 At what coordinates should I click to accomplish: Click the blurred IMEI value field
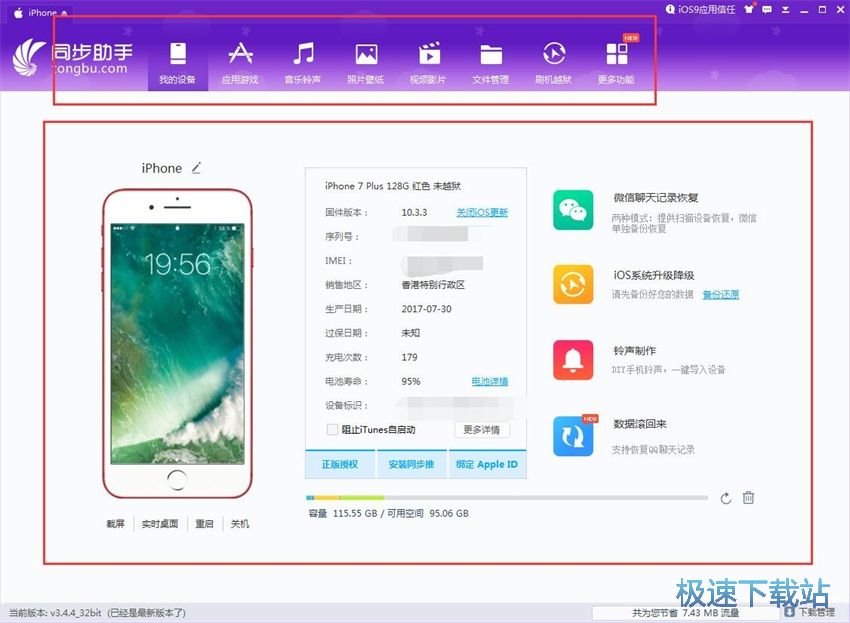pos(443,264)
